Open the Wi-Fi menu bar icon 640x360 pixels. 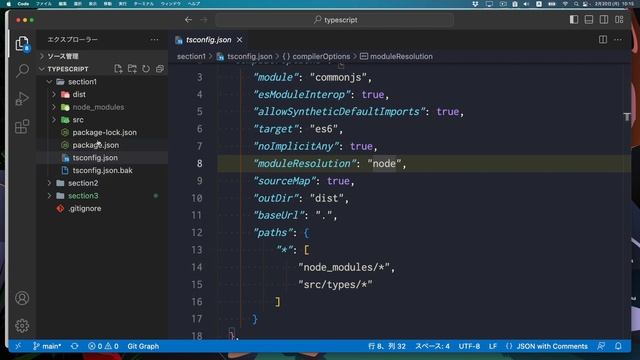(565, 4)
